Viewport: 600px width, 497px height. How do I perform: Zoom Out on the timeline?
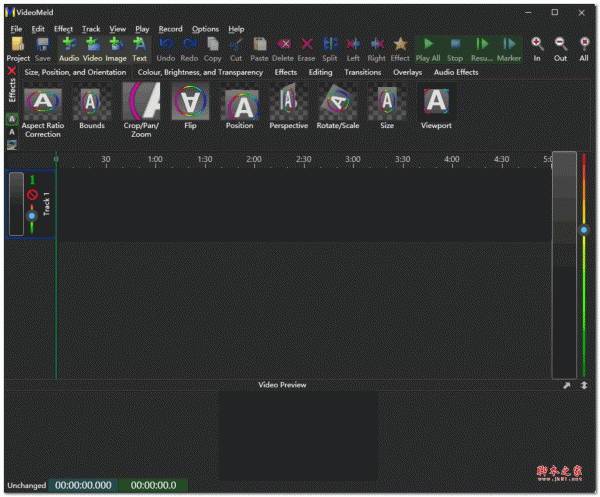pos(561,50)
